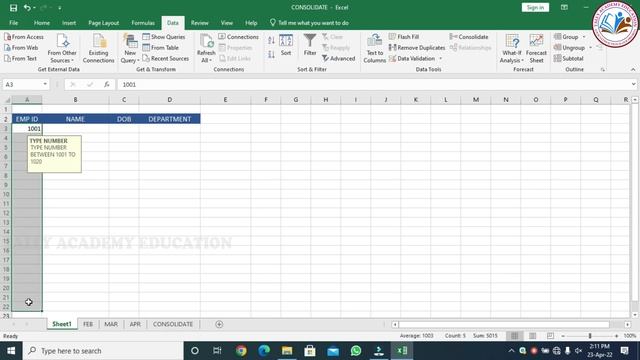
Task: Click Remove Duplicates
Action: click(x=417, y=47)
